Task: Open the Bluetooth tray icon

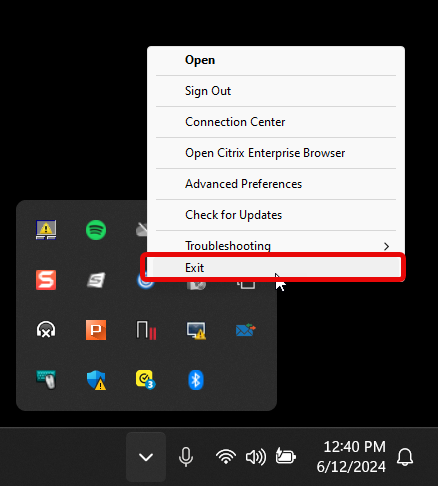Action: [x=196, y=380]
